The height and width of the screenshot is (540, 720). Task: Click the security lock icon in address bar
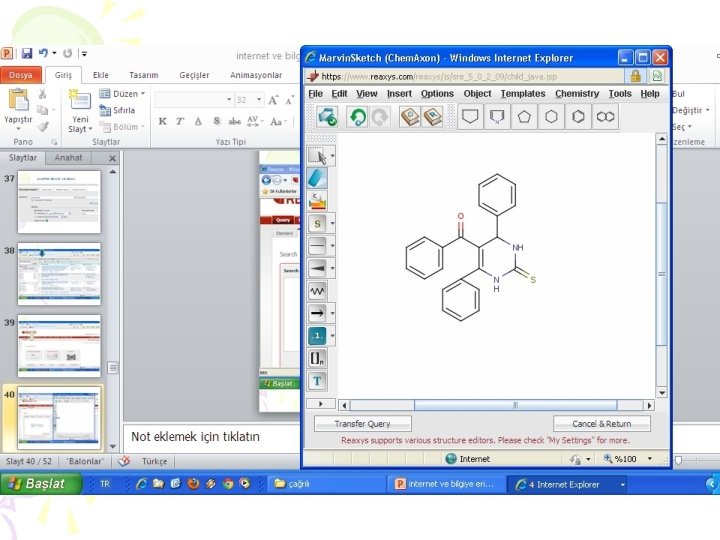click(x=636, y=76)
